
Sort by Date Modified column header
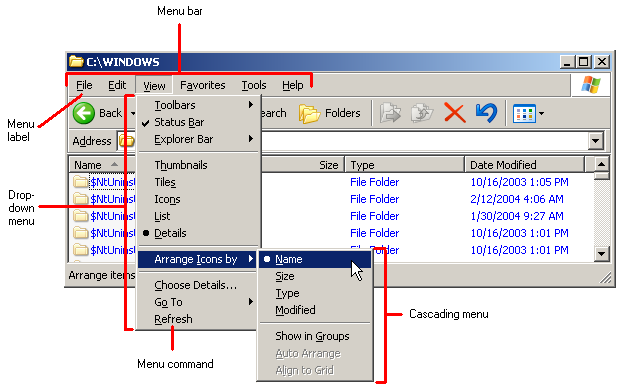click(524, 165)
